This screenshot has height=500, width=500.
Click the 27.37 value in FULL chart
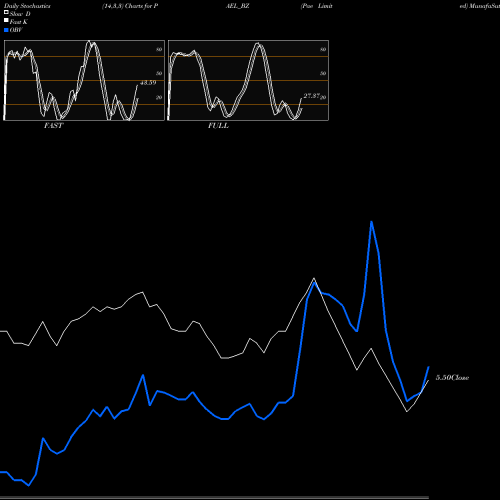[312, 96]
